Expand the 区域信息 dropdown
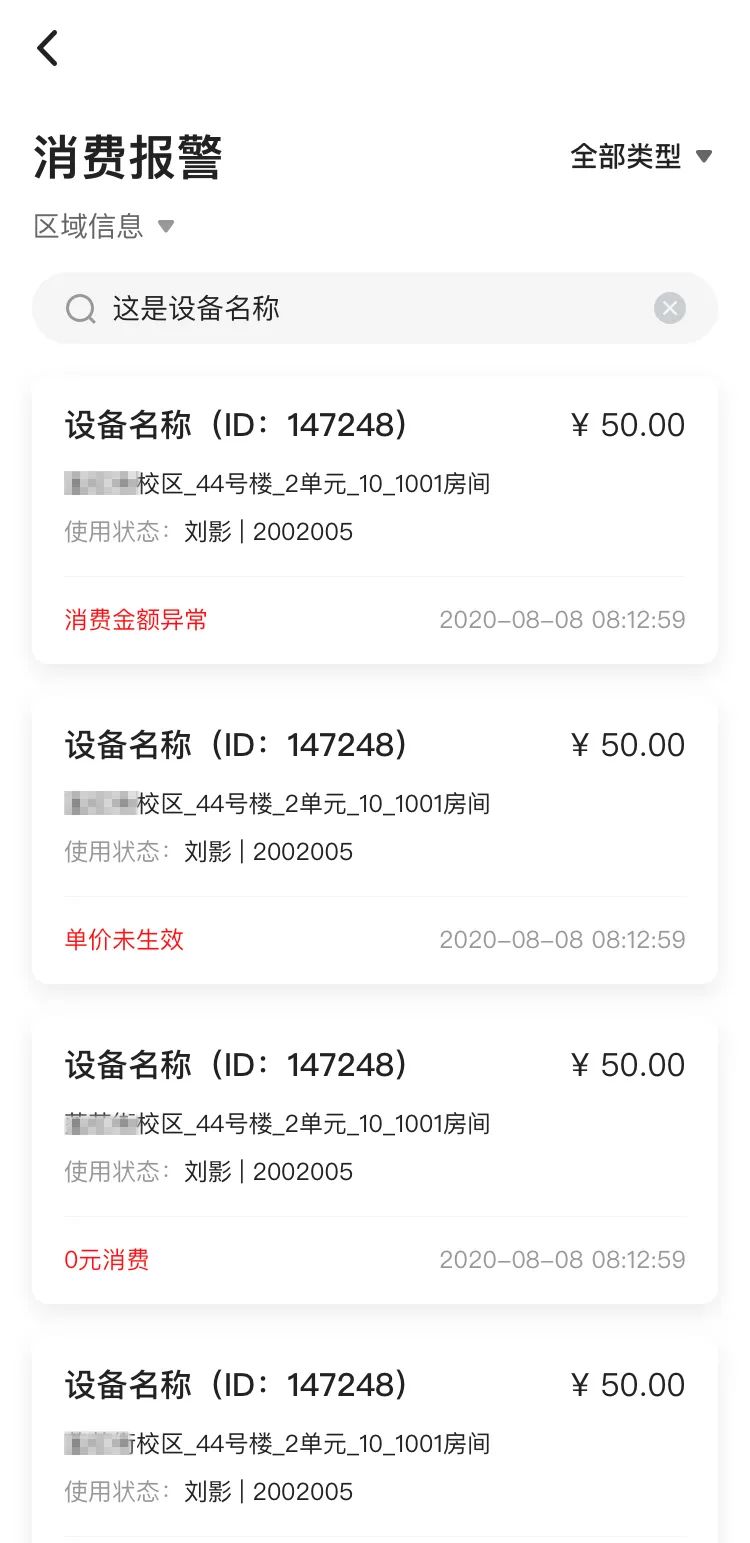This screenshot has width=750, height=1543. click(x=104, y=226)
